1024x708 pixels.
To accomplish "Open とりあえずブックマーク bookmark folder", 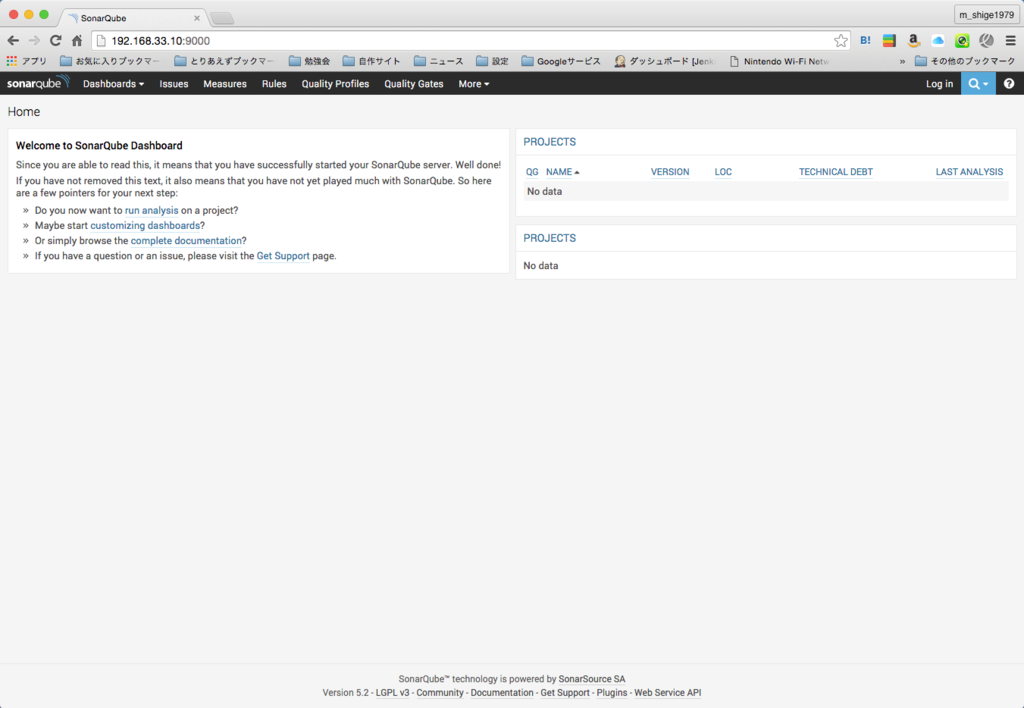I will (x=224, y=61).
